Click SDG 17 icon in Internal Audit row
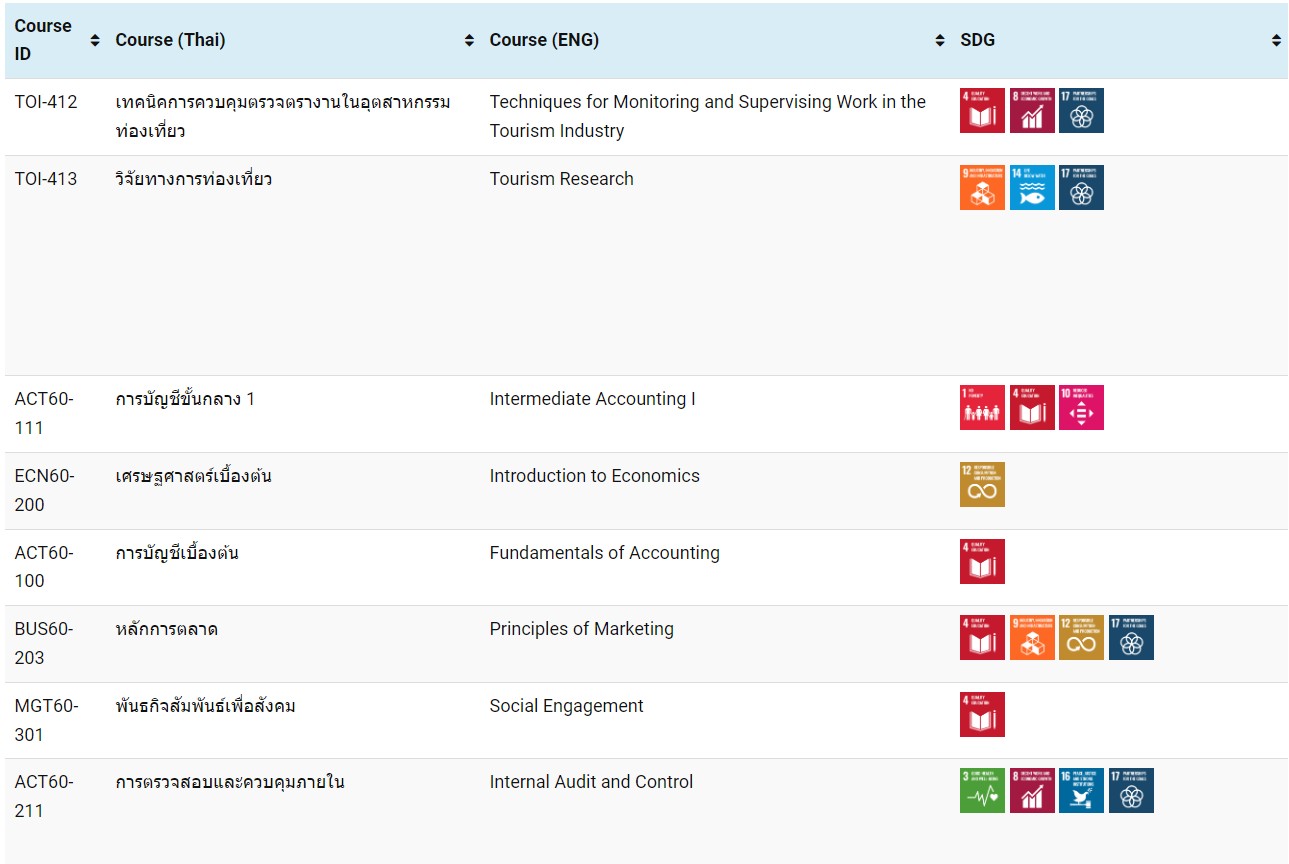This screenshot has width=1289, height=864. (1131, 791)
